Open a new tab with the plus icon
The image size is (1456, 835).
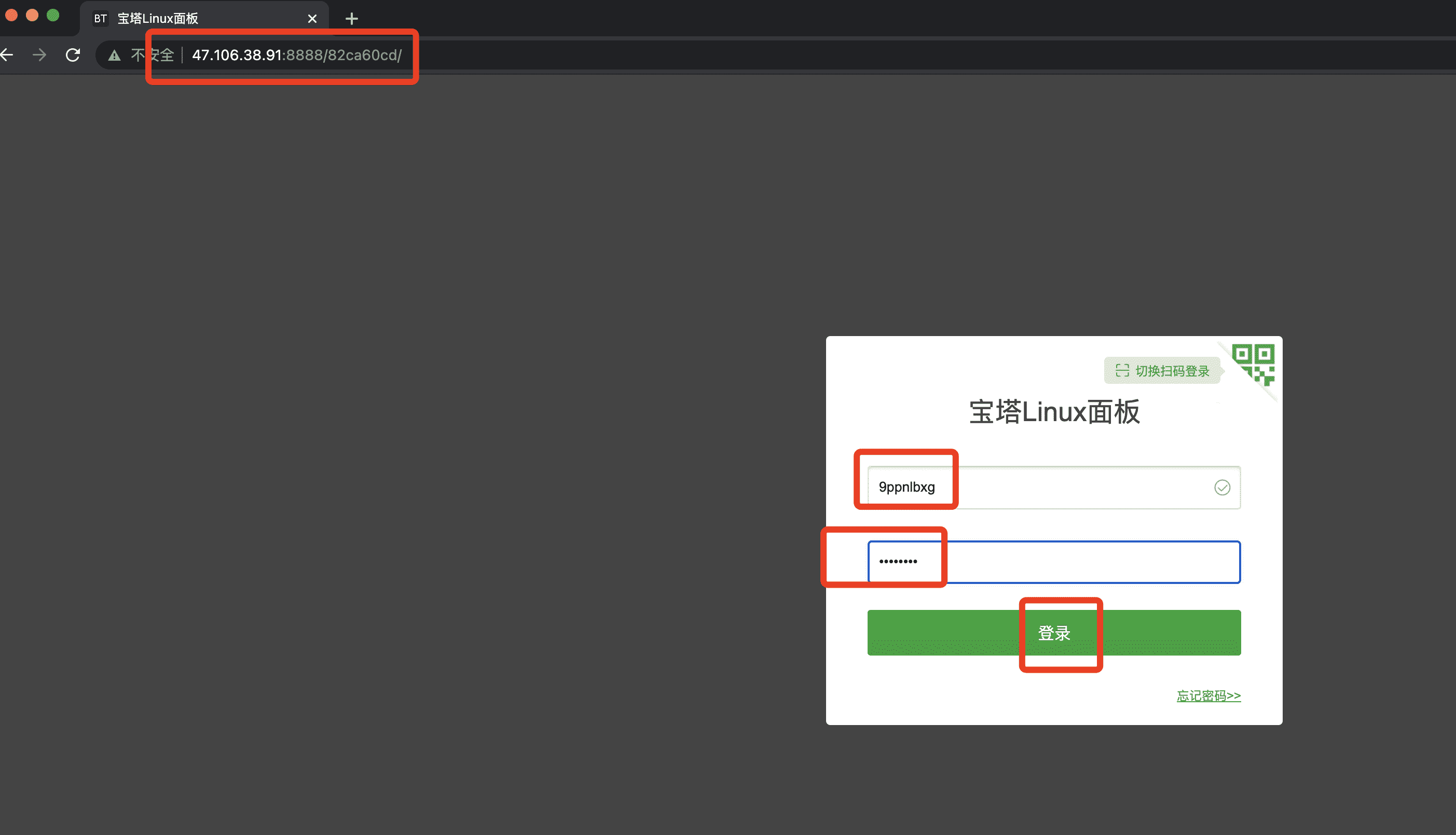pyautogui.click(x=352, y=19)
